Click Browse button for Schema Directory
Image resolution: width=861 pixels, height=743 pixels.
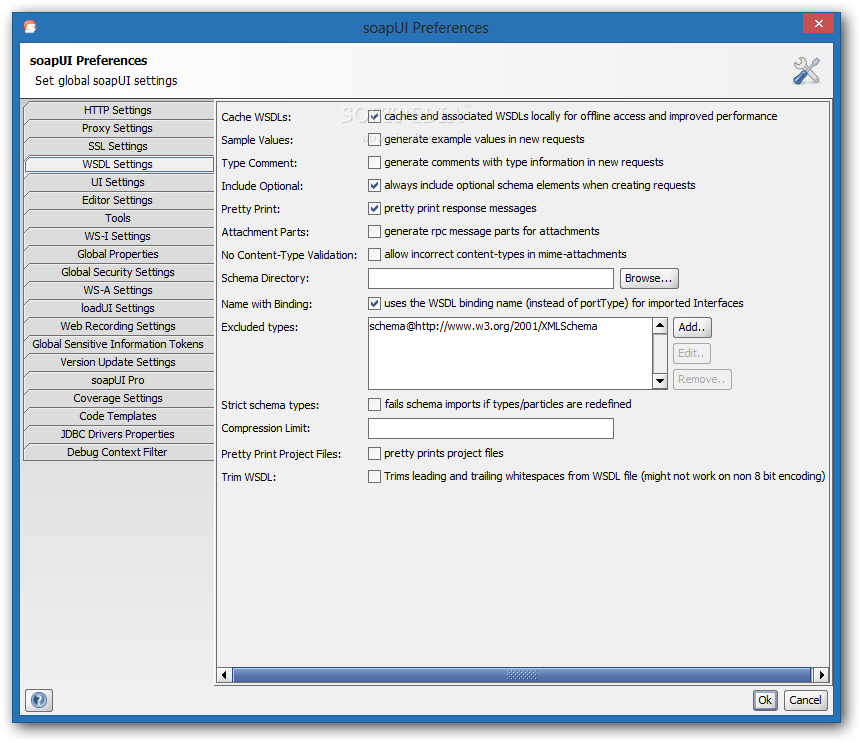click(649, 278)
